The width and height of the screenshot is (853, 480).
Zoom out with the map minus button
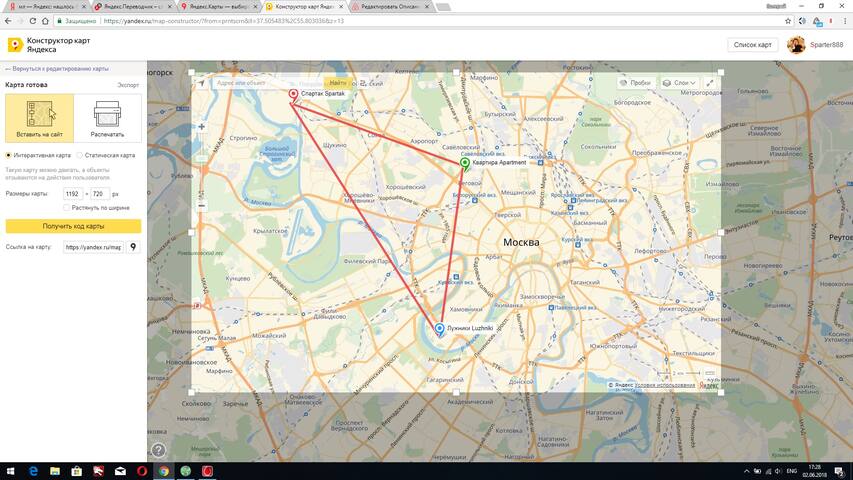(x=201, y=206)
